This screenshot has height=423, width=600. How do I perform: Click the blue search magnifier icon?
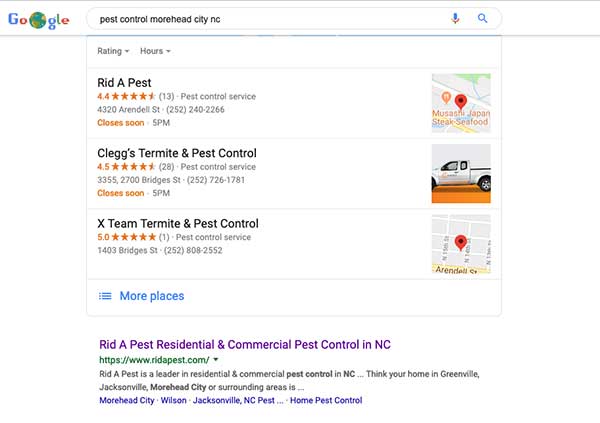[483, 18]
